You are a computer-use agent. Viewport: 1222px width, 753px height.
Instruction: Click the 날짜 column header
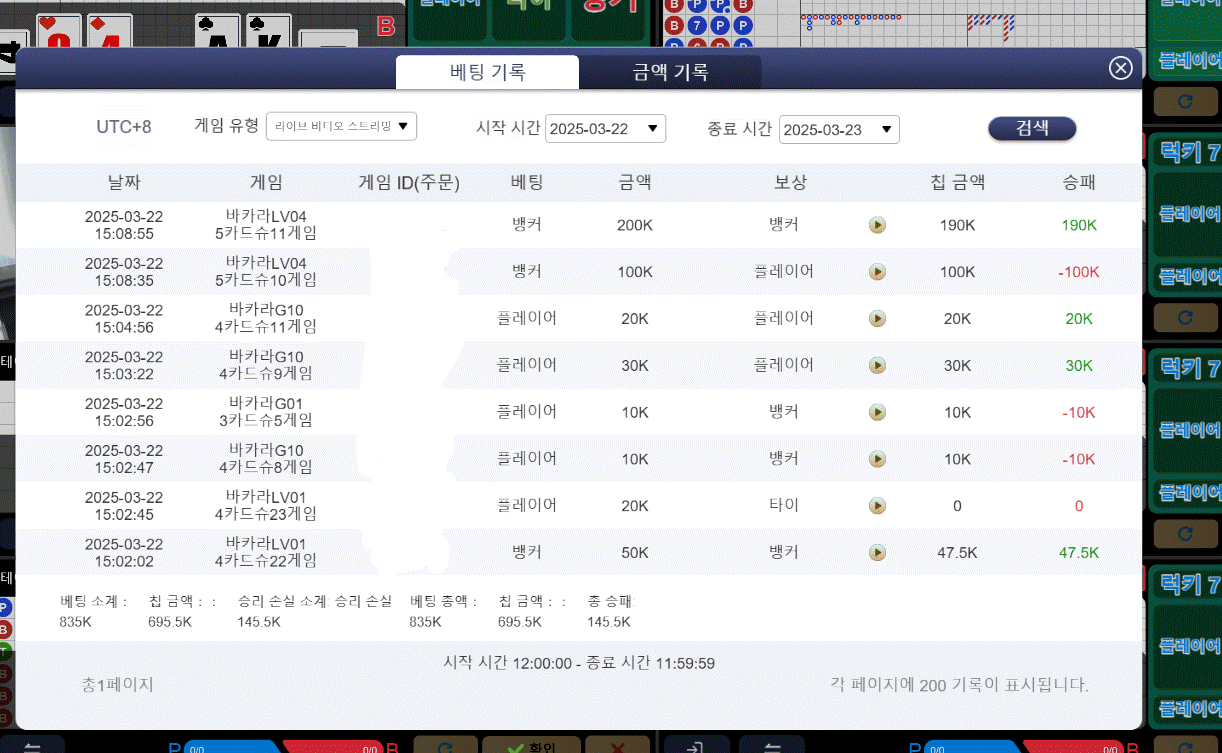click(x=125, y=182)
